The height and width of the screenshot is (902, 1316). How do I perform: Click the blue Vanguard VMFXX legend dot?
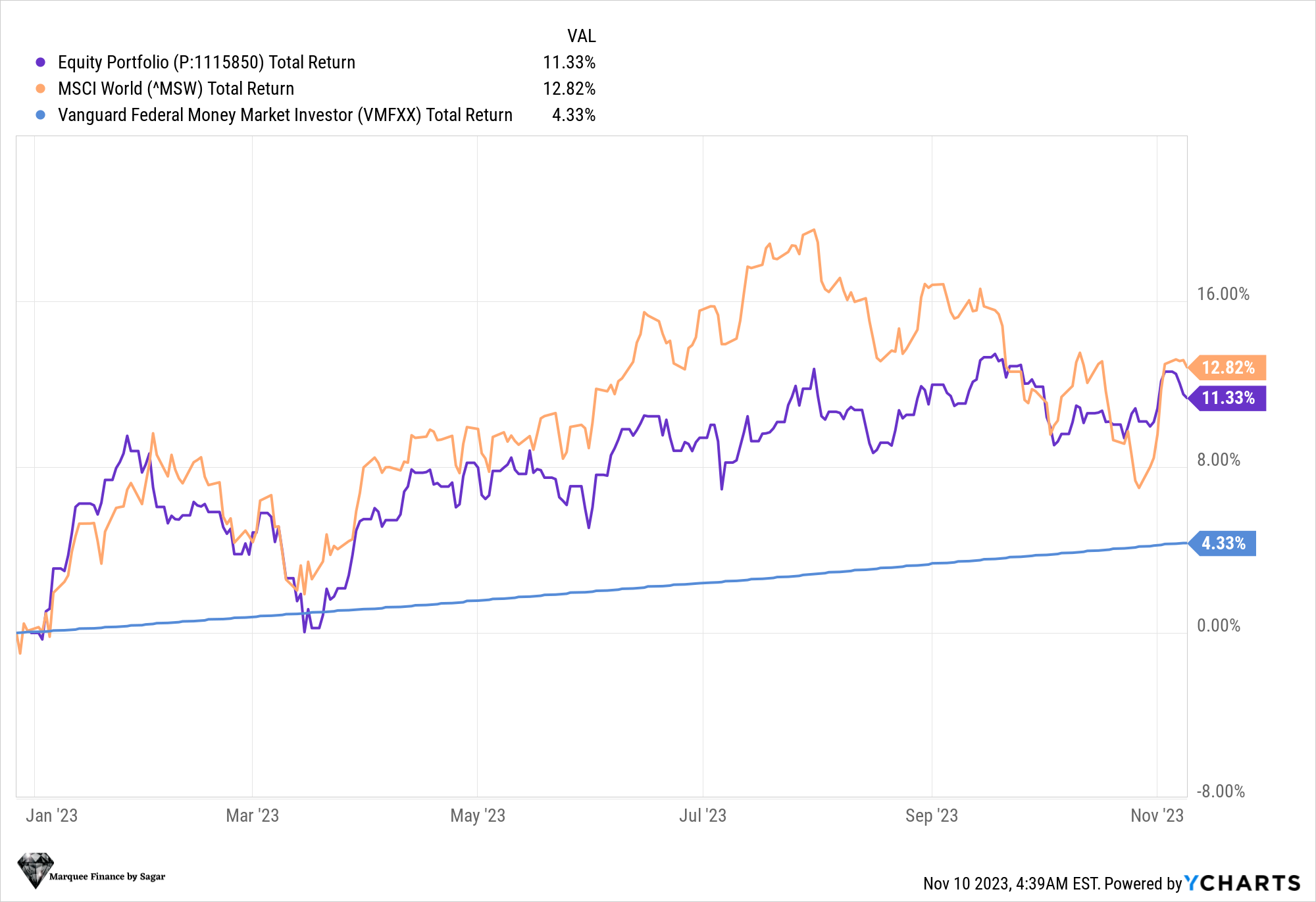(x=41, y=115)
